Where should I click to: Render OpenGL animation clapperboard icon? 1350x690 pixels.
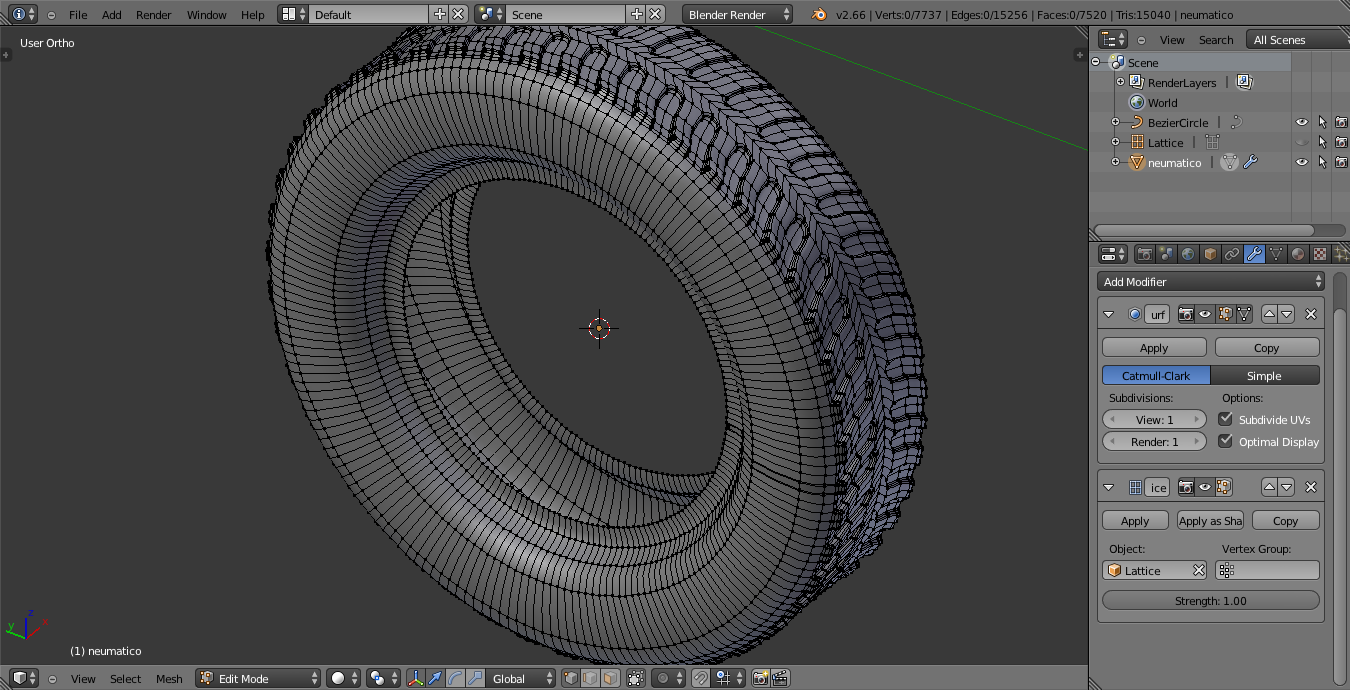tap(780, 678)
